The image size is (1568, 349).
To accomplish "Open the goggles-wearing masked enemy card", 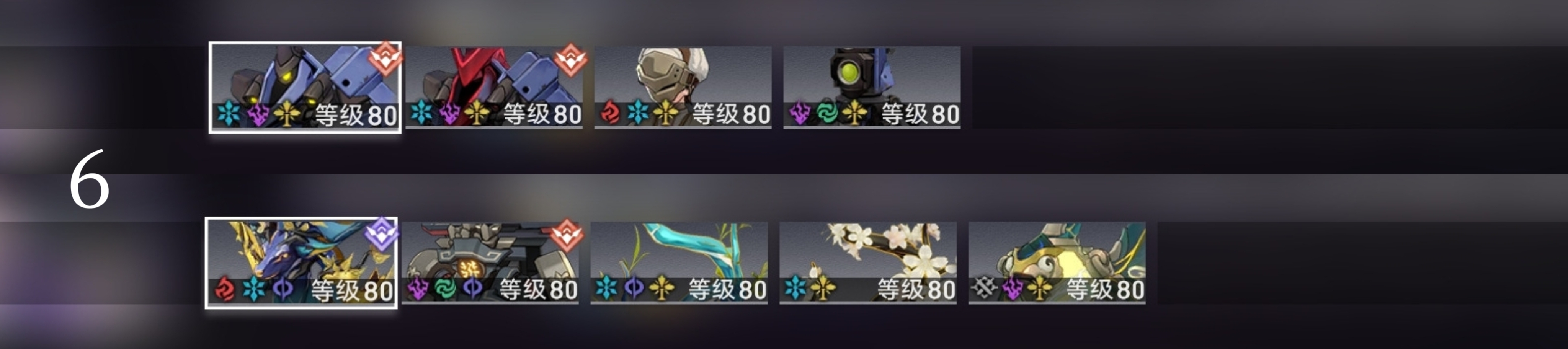I will click(683, 87).
